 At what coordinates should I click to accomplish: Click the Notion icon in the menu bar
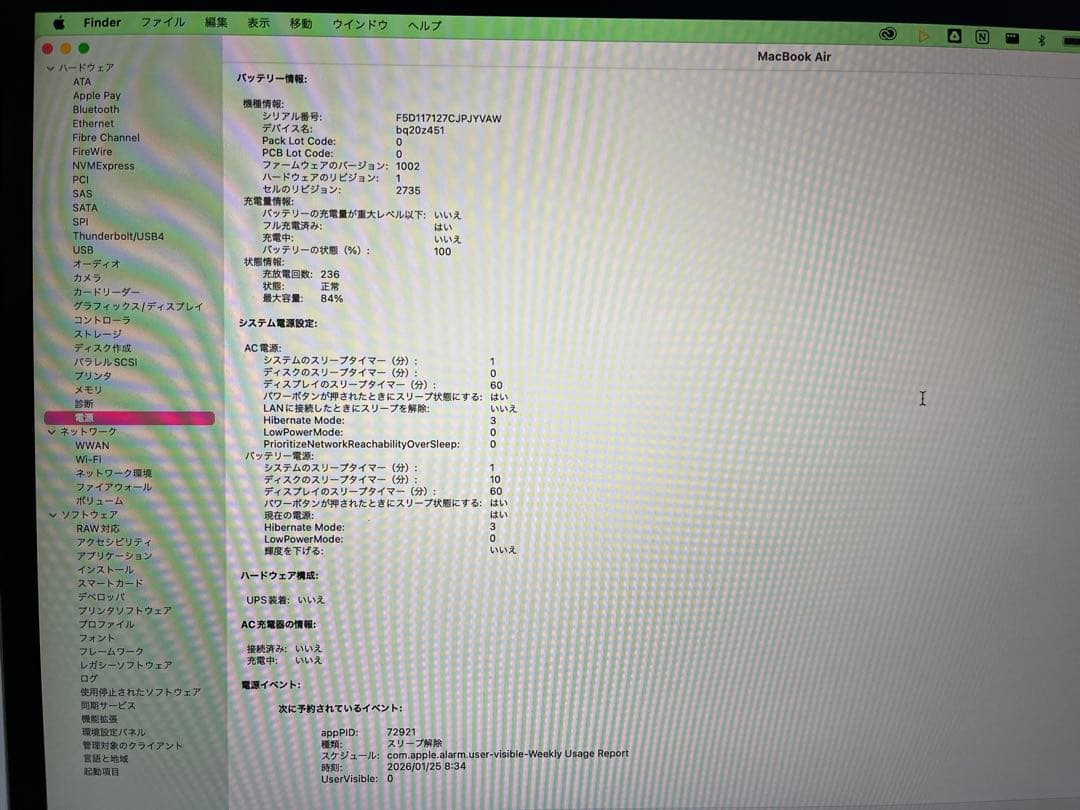point(984,34)
